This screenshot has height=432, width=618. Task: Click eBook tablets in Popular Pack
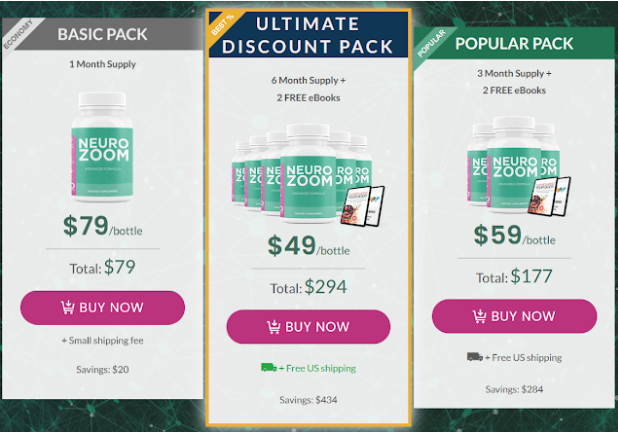point(549,196)
